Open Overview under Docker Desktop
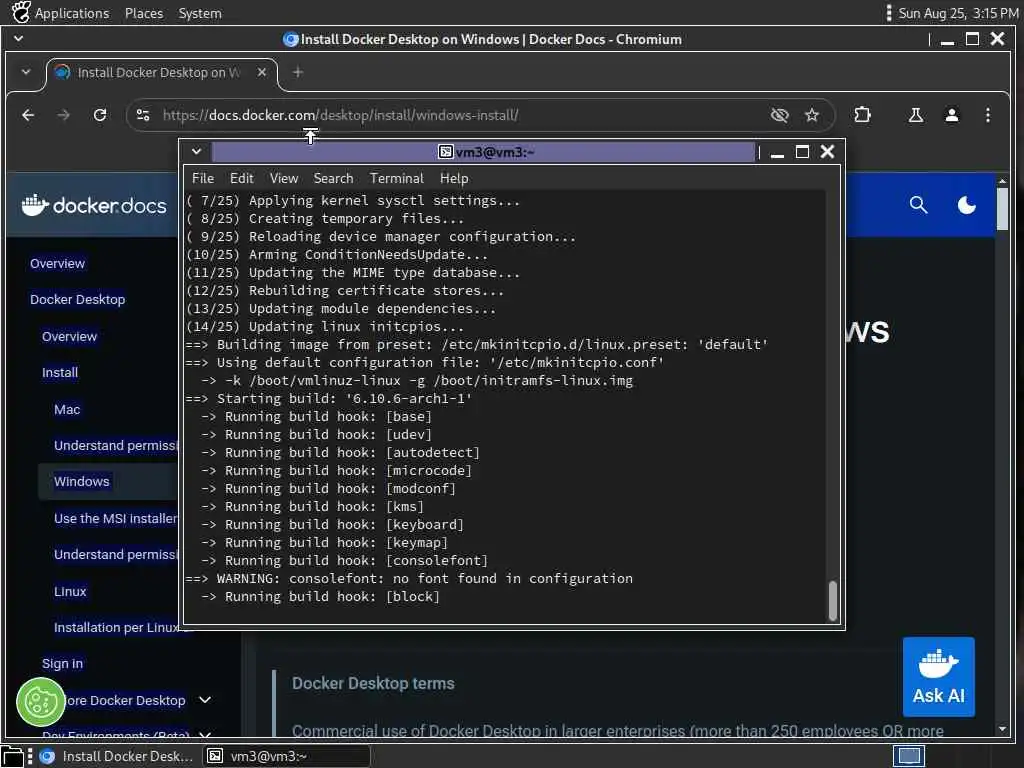This screenshot has height=768, width=1024. pos(69,336)
